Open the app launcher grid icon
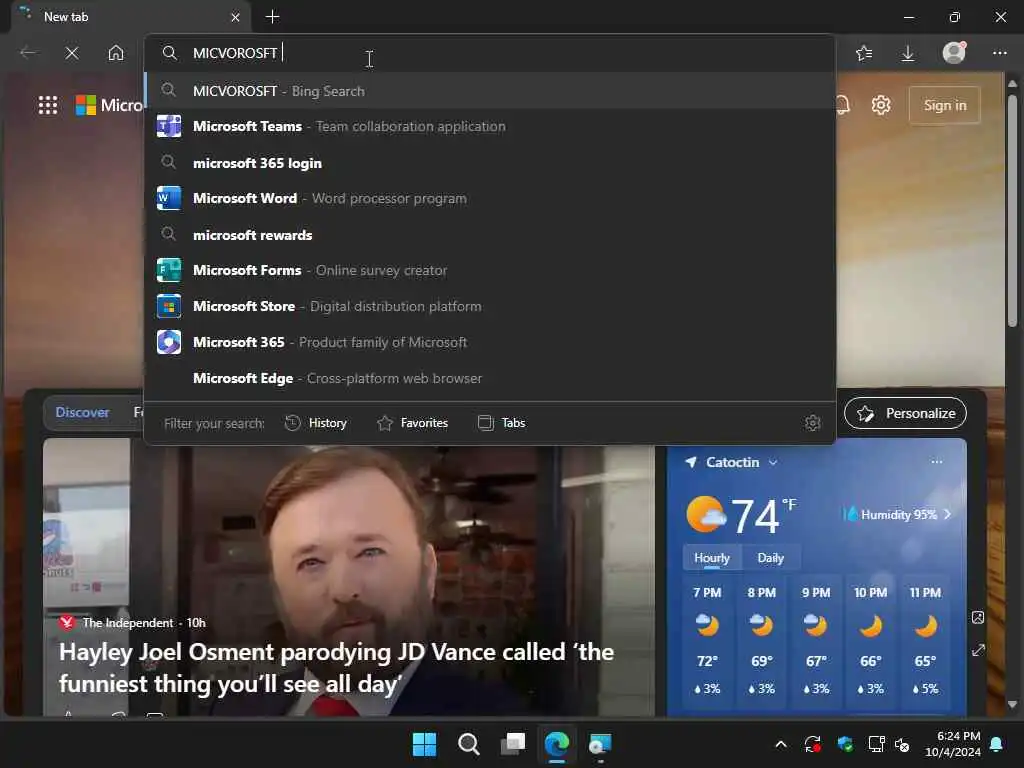Image resolution: width=1024 pixels, height=768 pixels. pos(48,105)
